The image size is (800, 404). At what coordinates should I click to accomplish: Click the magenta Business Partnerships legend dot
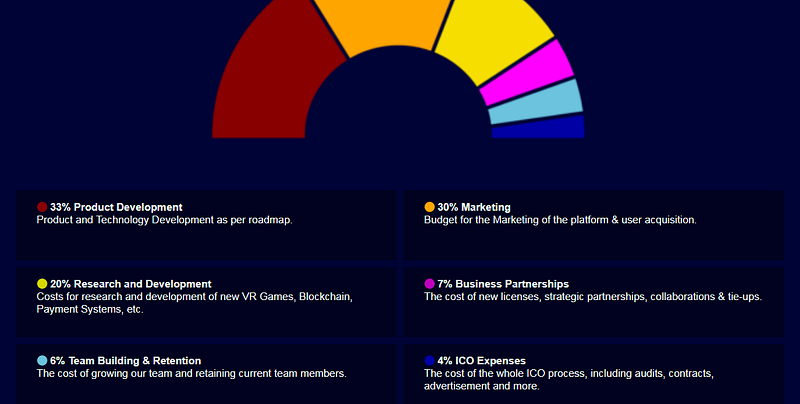click(x=430, y=284)
